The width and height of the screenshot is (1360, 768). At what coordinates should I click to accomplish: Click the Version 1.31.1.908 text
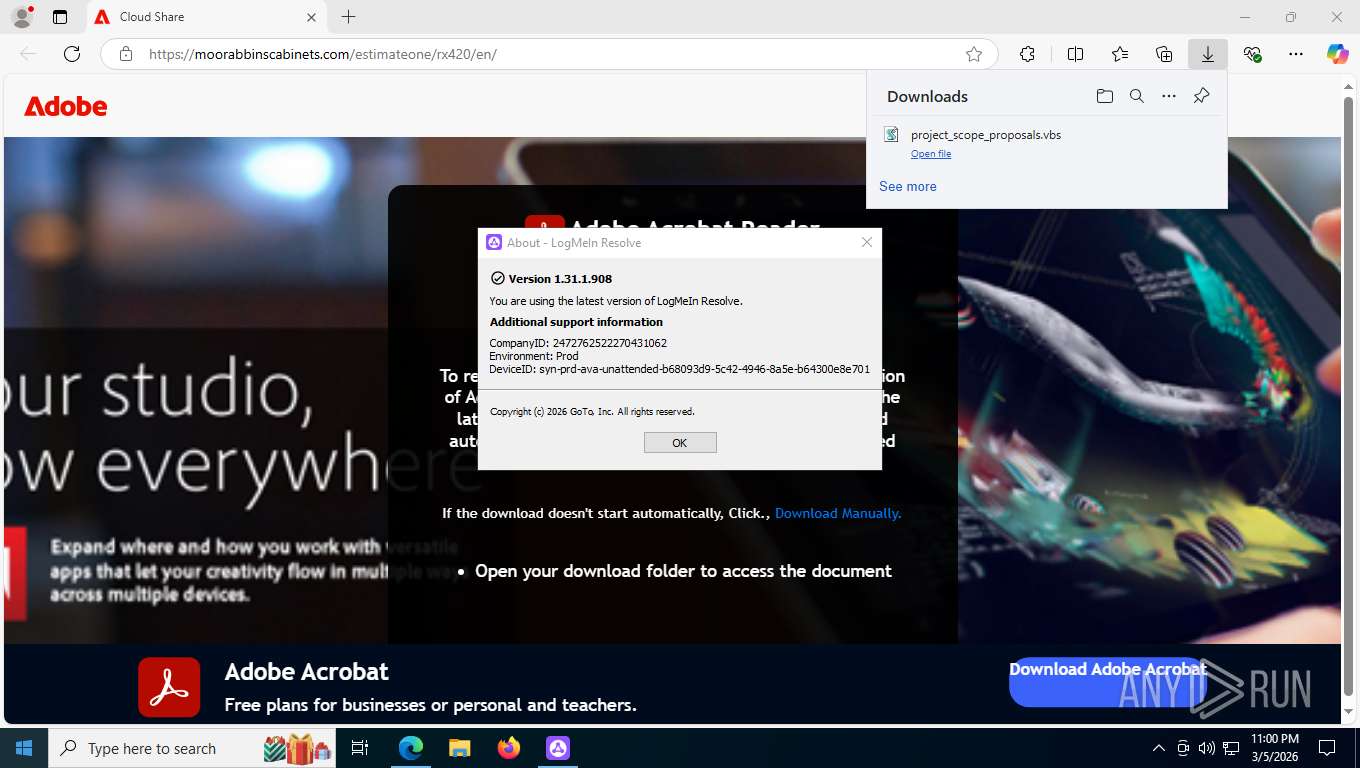point(560,279)
